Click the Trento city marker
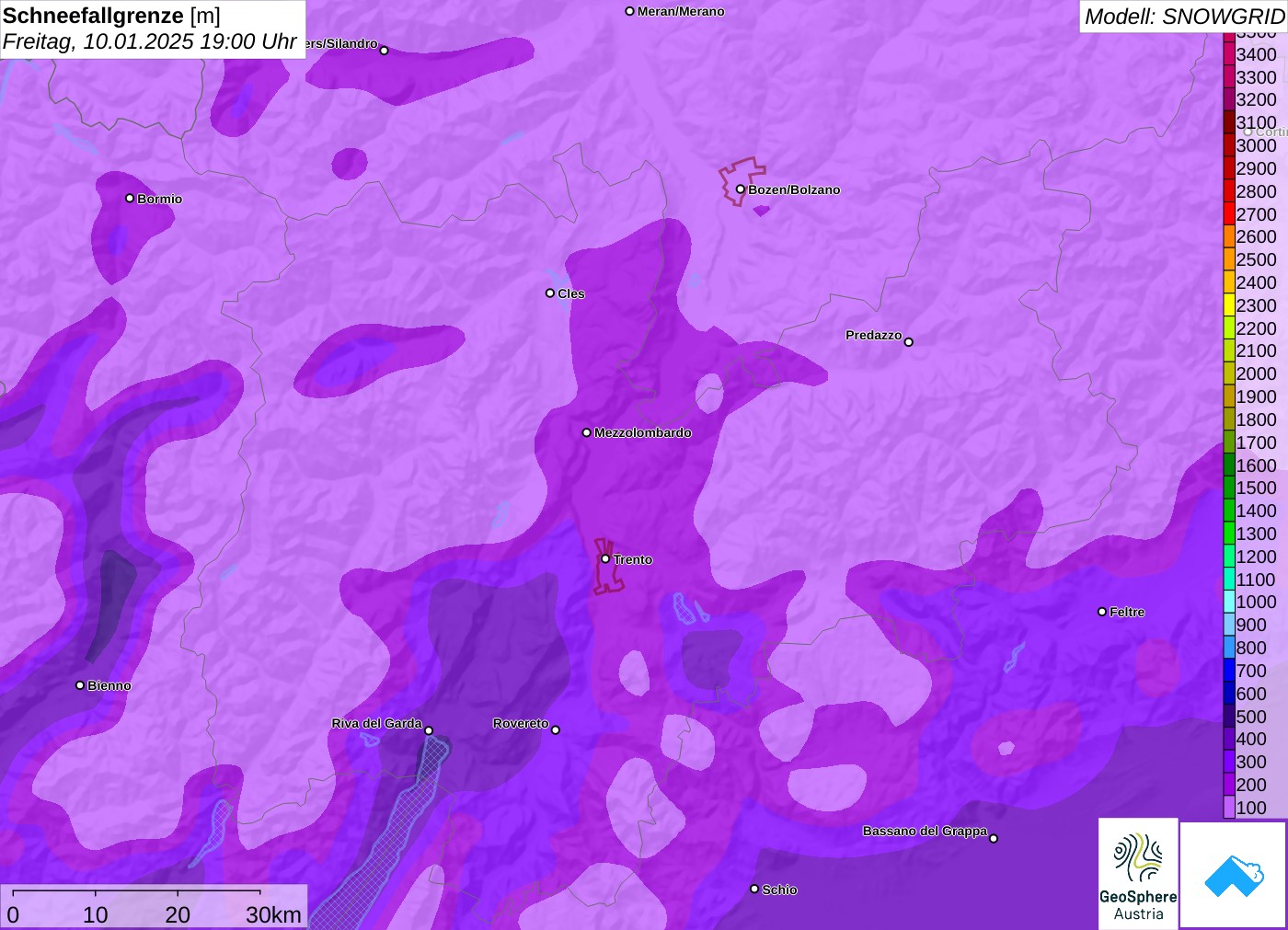This screenshot has height=930, width=1288. (x=605, y=558)
